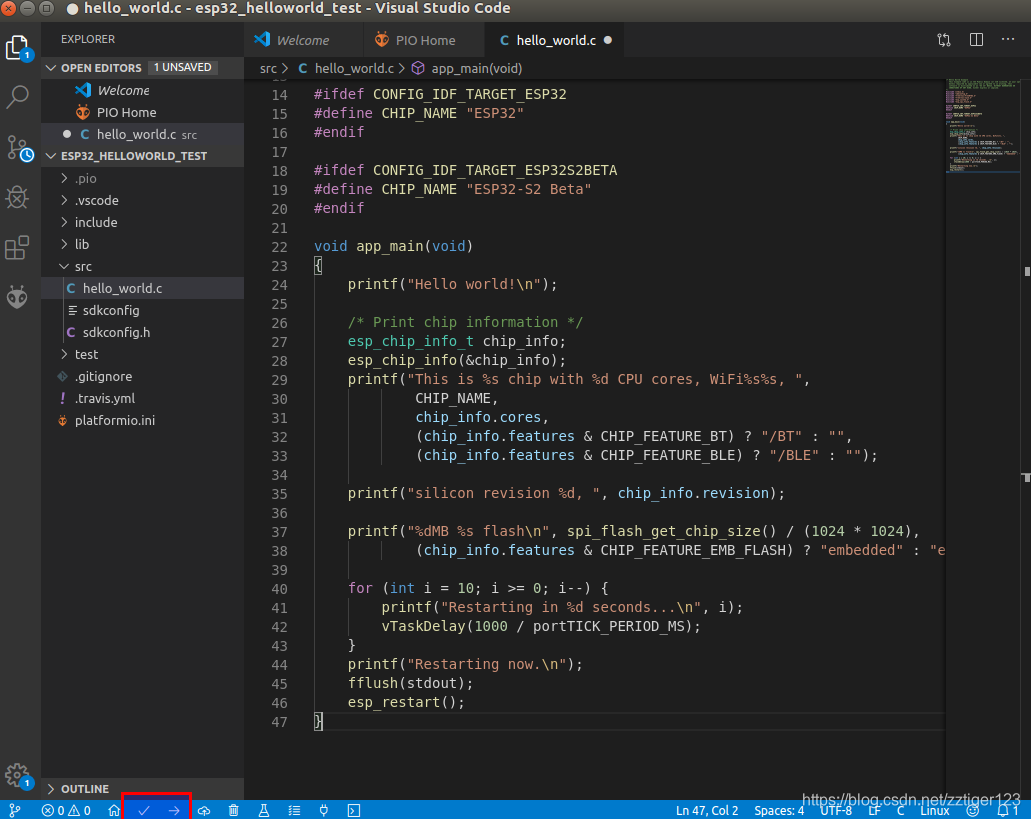The image size is (1031, 819).
Task: Open the editor More Actions menu
Action: click(1008, 39)
